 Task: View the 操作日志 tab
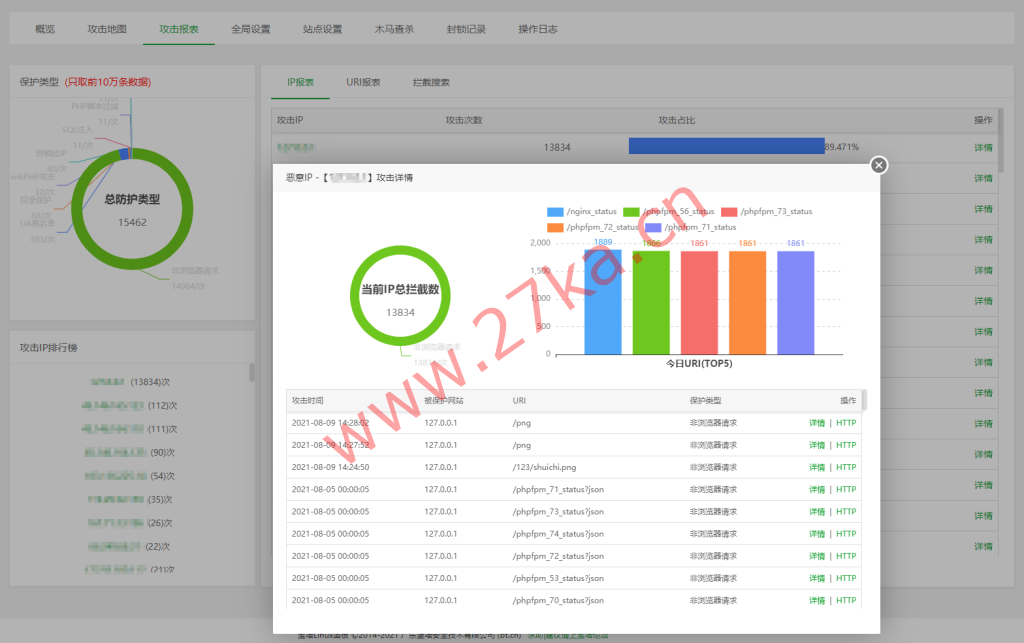click(x=538, y=29)
